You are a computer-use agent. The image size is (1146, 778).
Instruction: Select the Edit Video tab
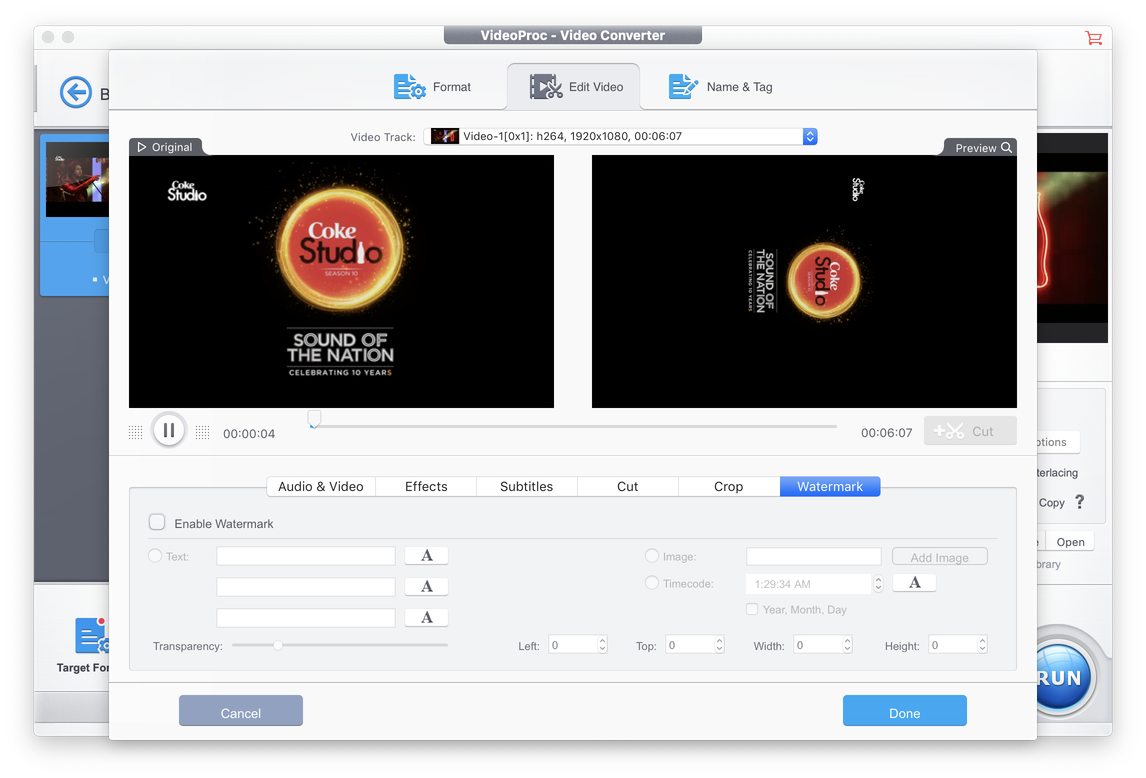[x=576, y=87]
